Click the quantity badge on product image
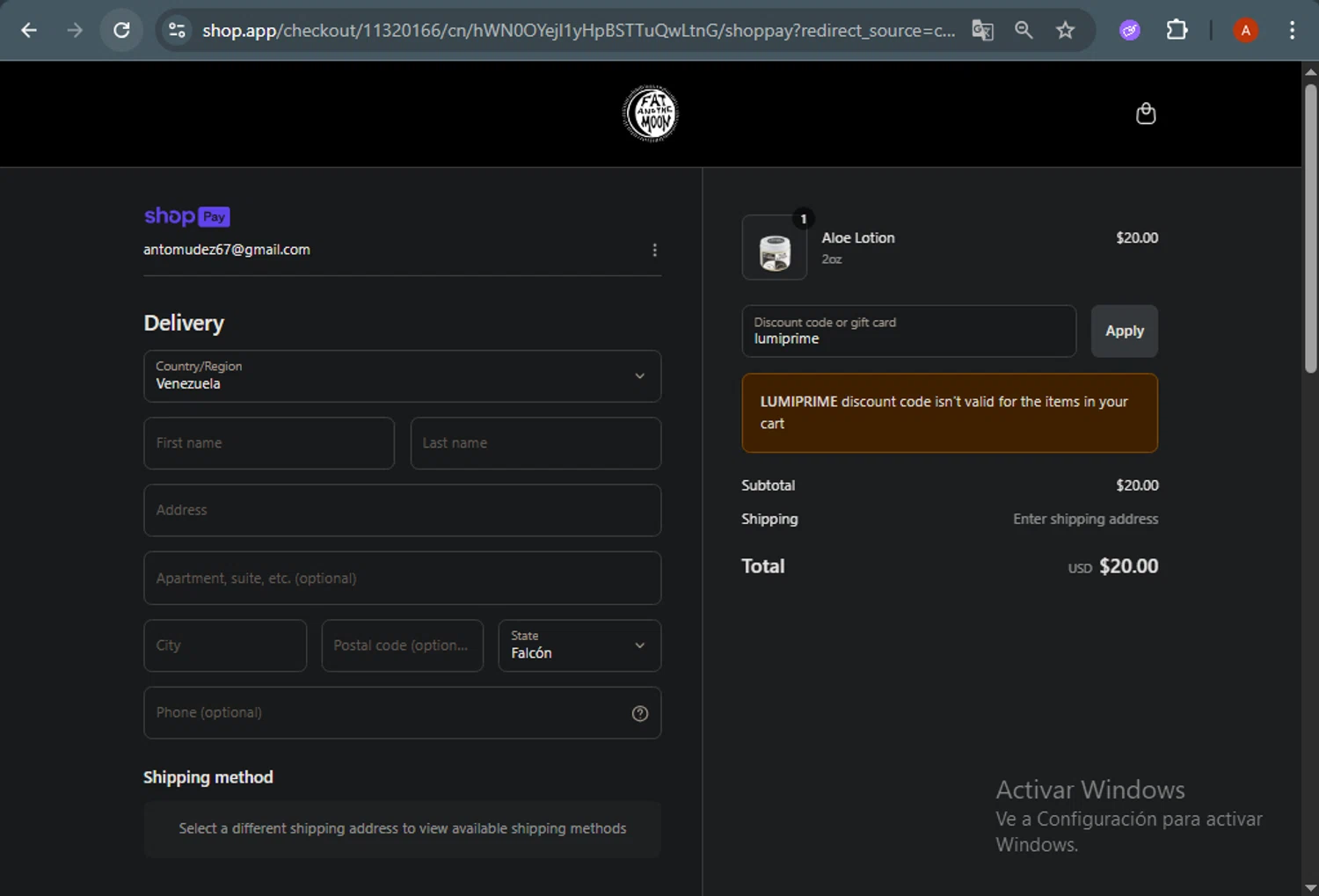1319x896 pixels. 803,219
